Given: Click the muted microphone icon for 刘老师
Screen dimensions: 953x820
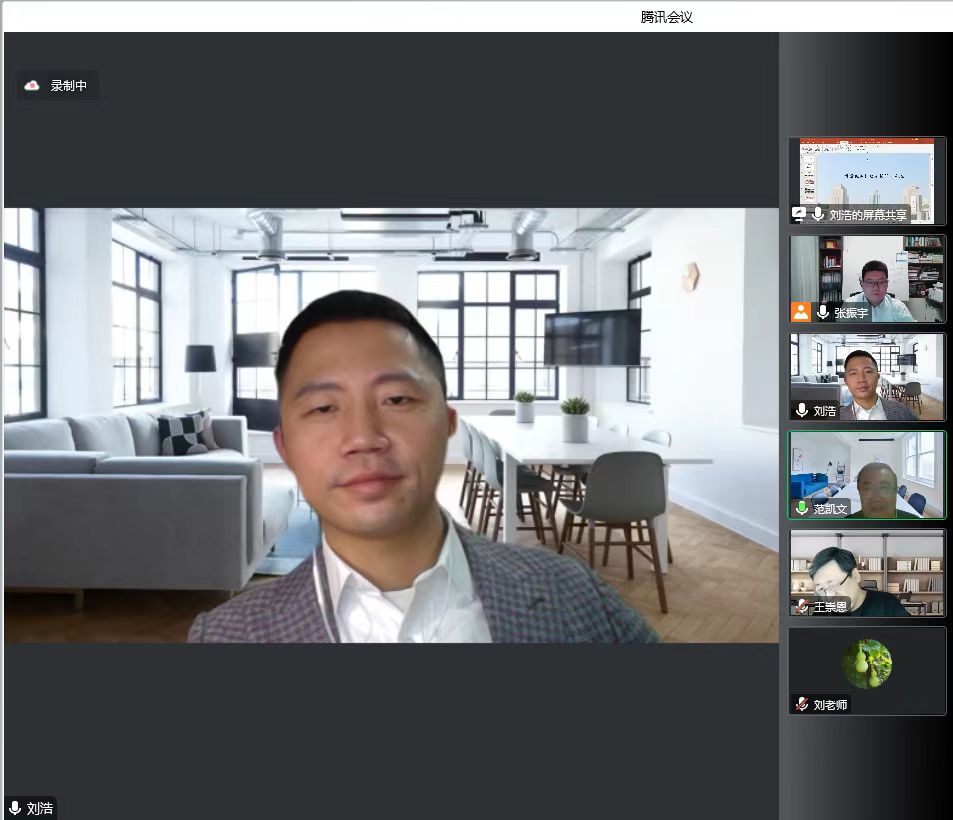Looking at the screenshot, I should [x=801, y=704].
